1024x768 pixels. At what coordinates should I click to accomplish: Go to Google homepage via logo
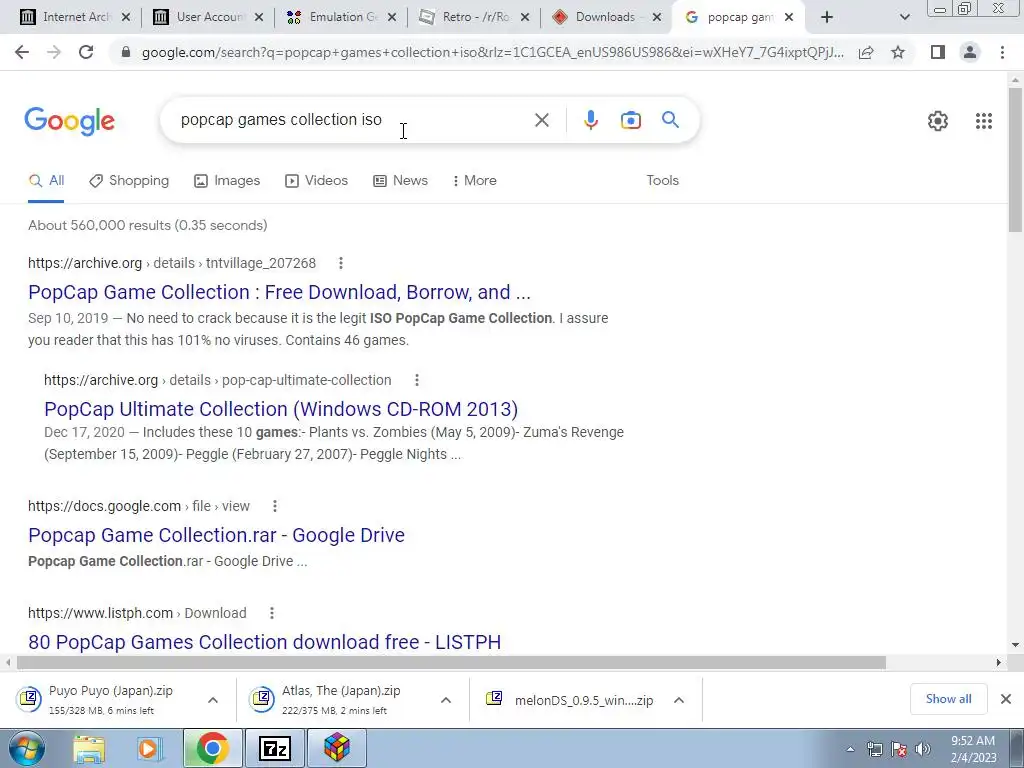(x=69, y=121)
